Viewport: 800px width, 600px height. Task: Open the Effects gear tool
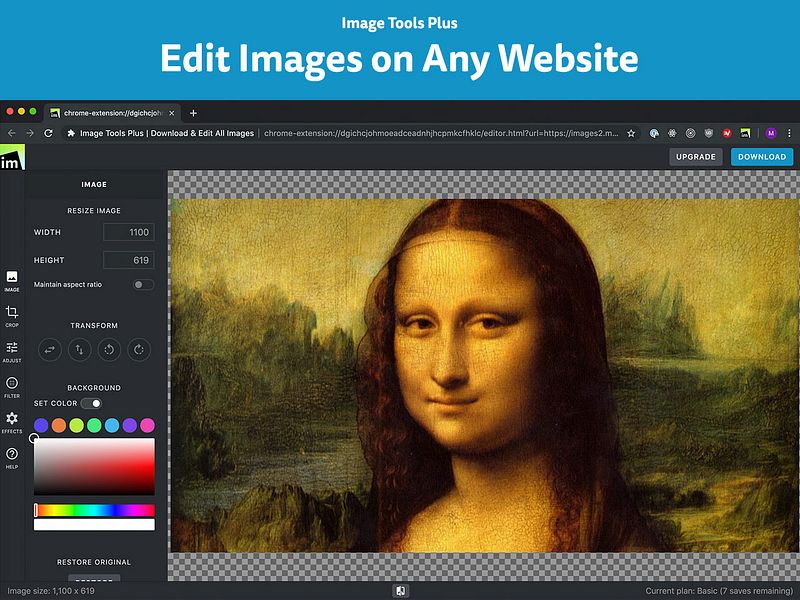(12, 423)
